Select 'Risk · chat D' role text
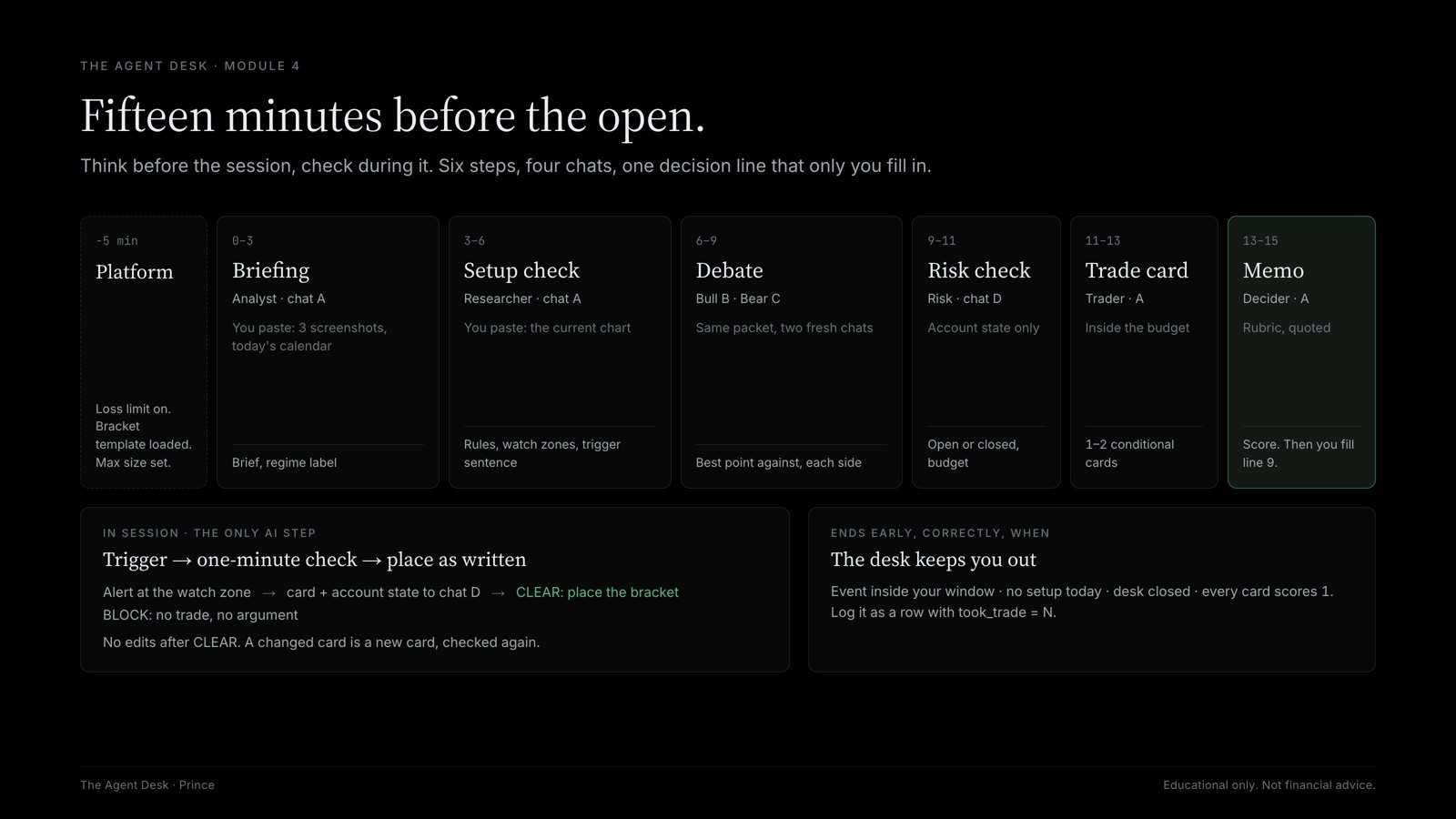The height and width of the screenshot is (819, 1456). tap(965, 298)
